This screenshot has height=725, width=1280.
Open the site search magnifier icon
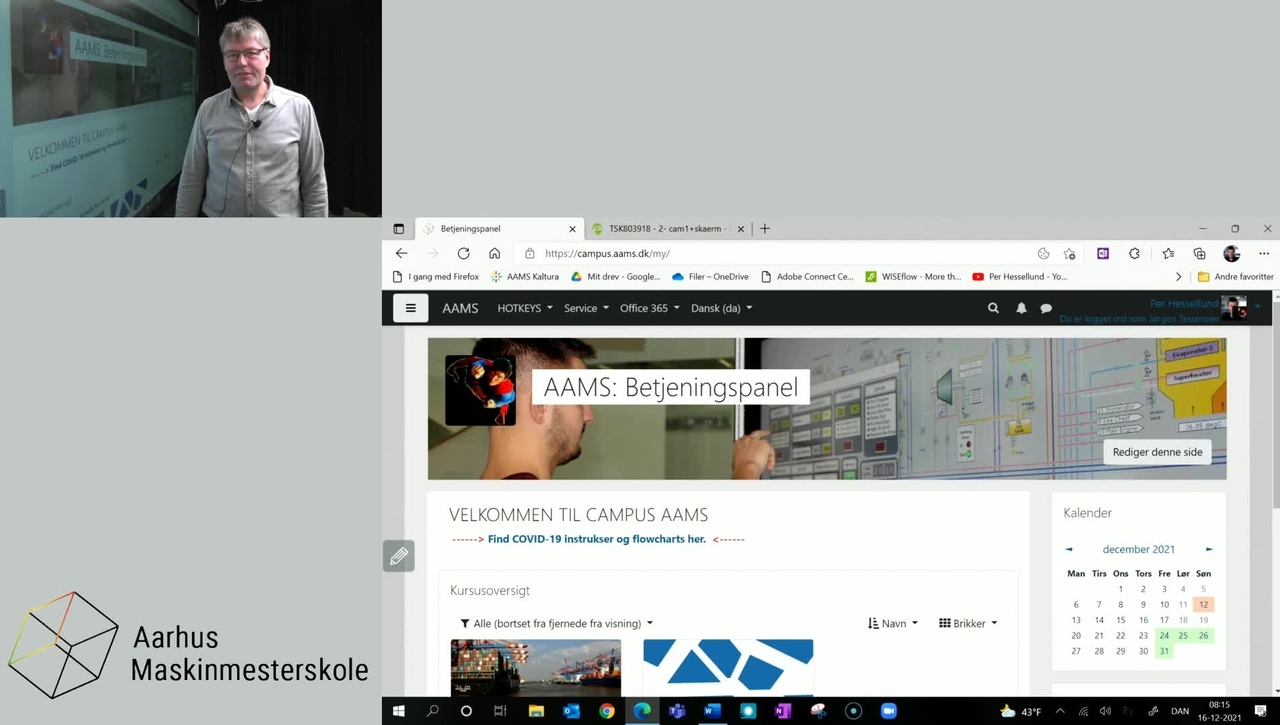993,308
